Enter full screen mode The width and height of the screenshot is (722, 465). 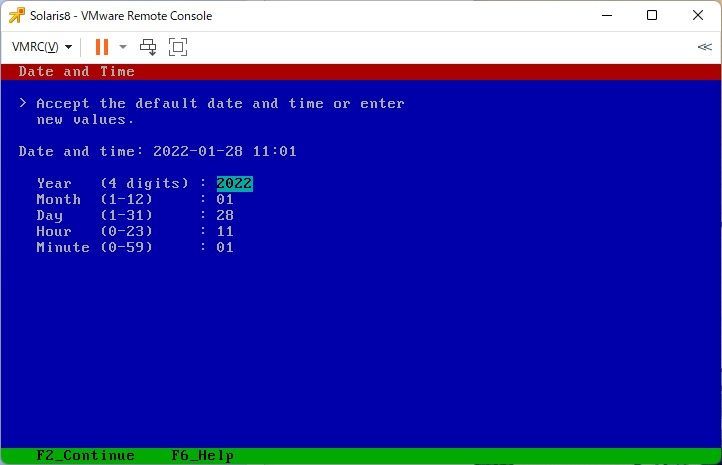click(x=178, y=47)
